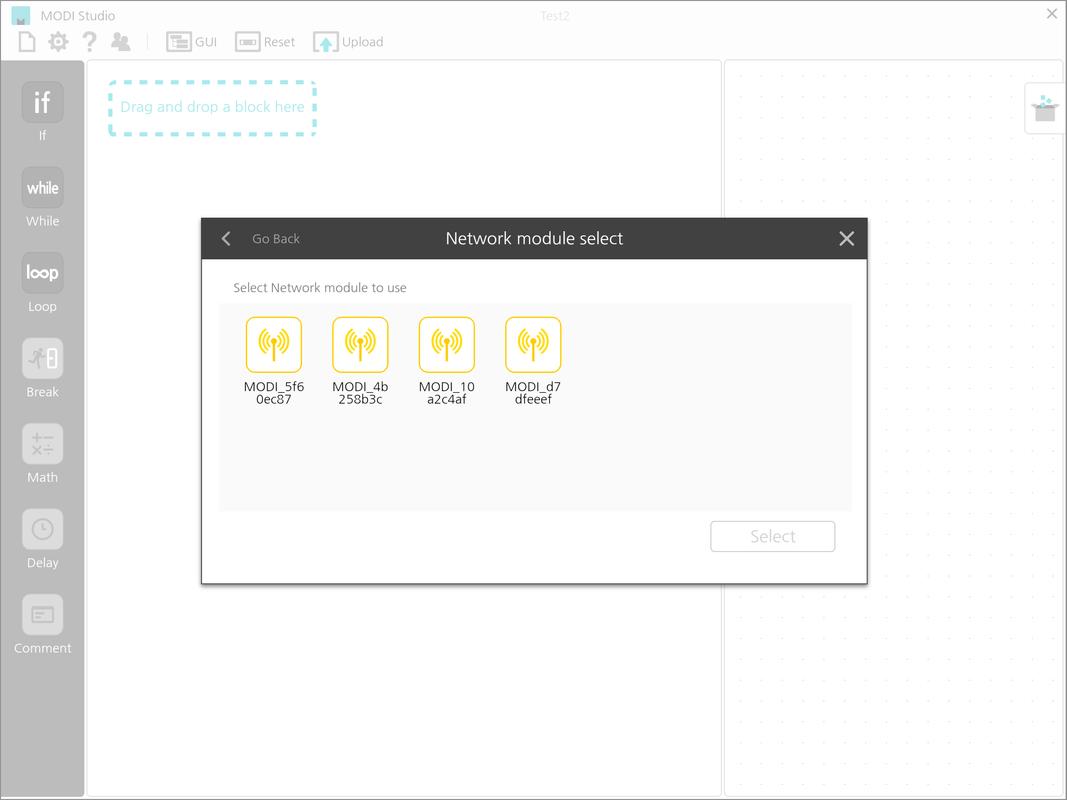The width and height of the screenshot is (1067, 800).
Task: Select the While block icon
Action: (42, 188)
